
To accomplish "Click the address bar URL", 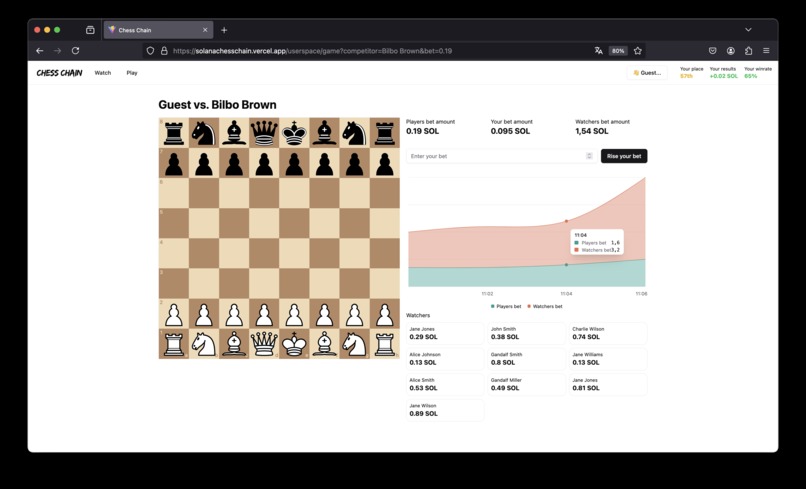I will click(313, 51).
